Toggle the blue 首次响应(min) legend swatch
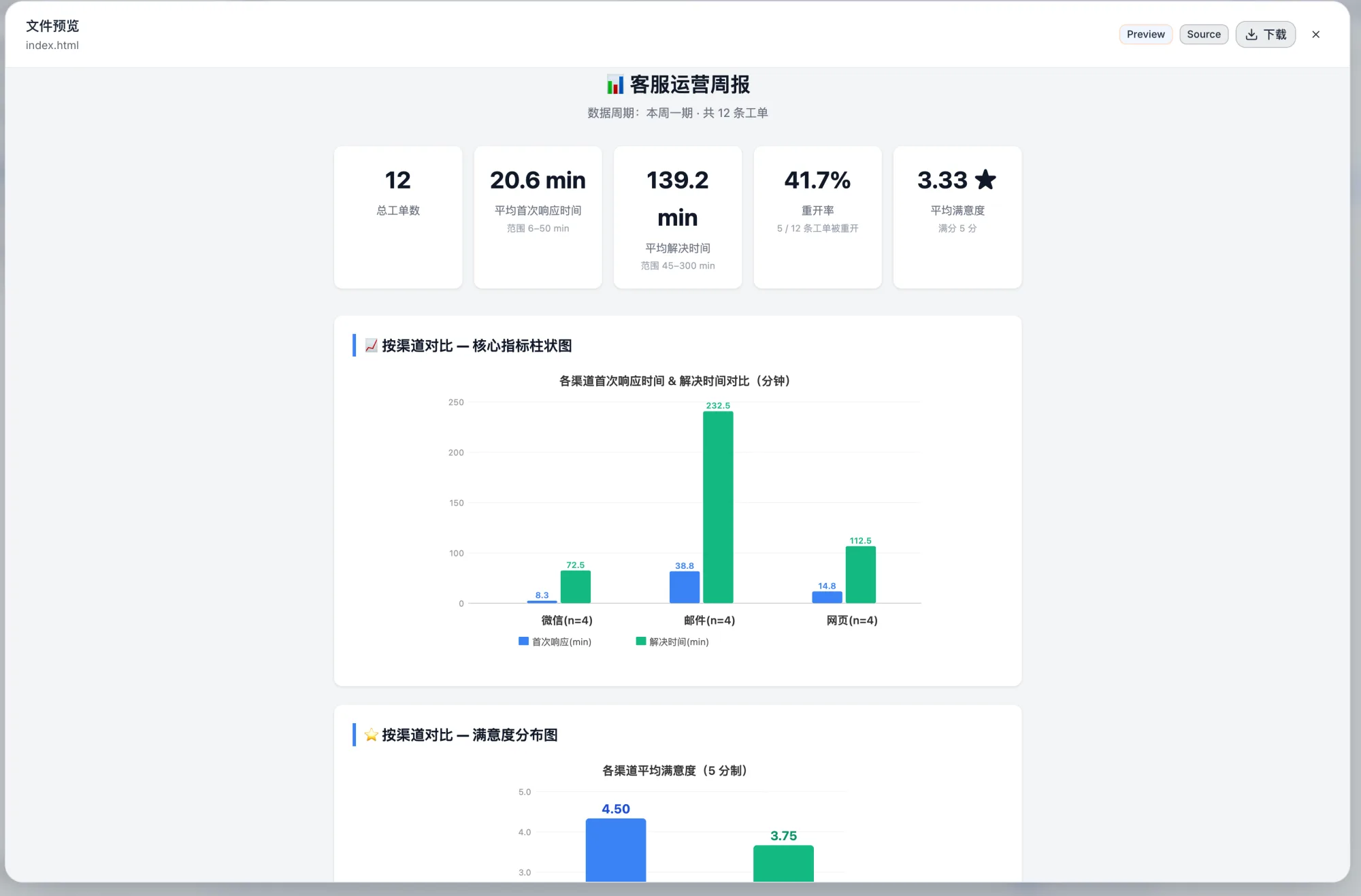 click(x=523, y=641)
